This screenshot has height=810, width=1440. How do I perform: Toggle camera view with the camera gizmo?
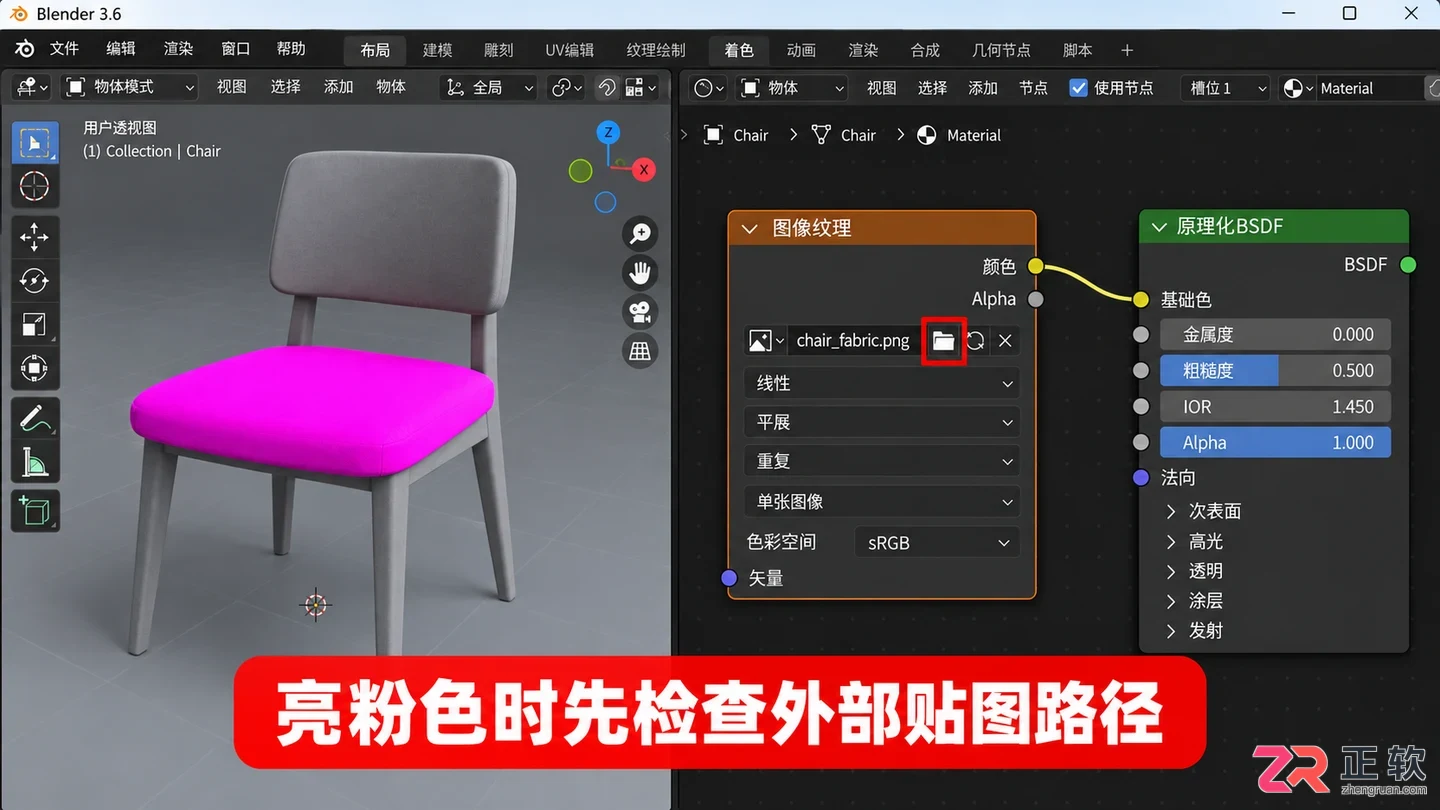pyautogui.click(x=639, y=311)
